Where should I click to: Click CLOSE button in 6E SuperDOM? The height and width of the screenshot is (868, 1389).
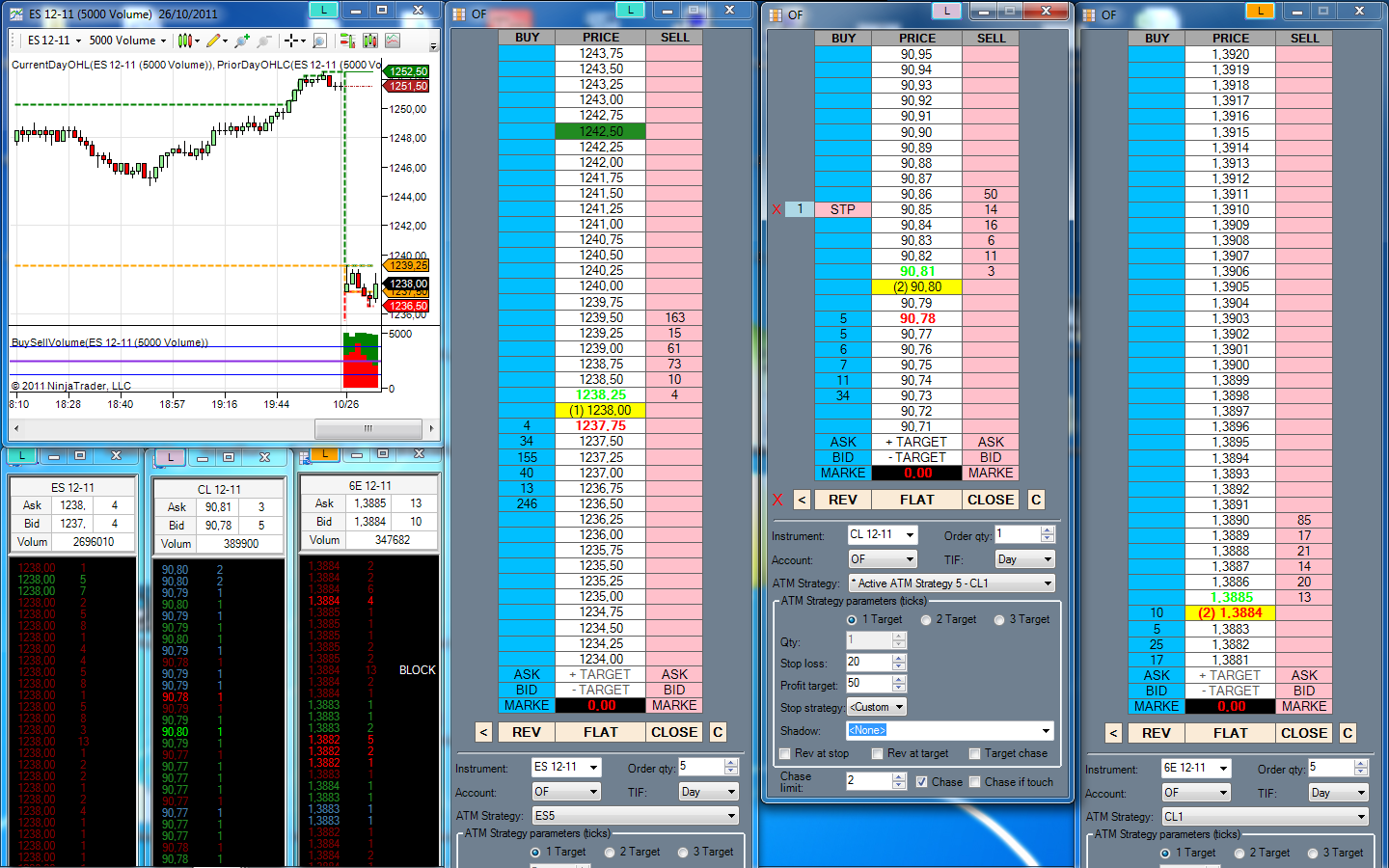1304,733
